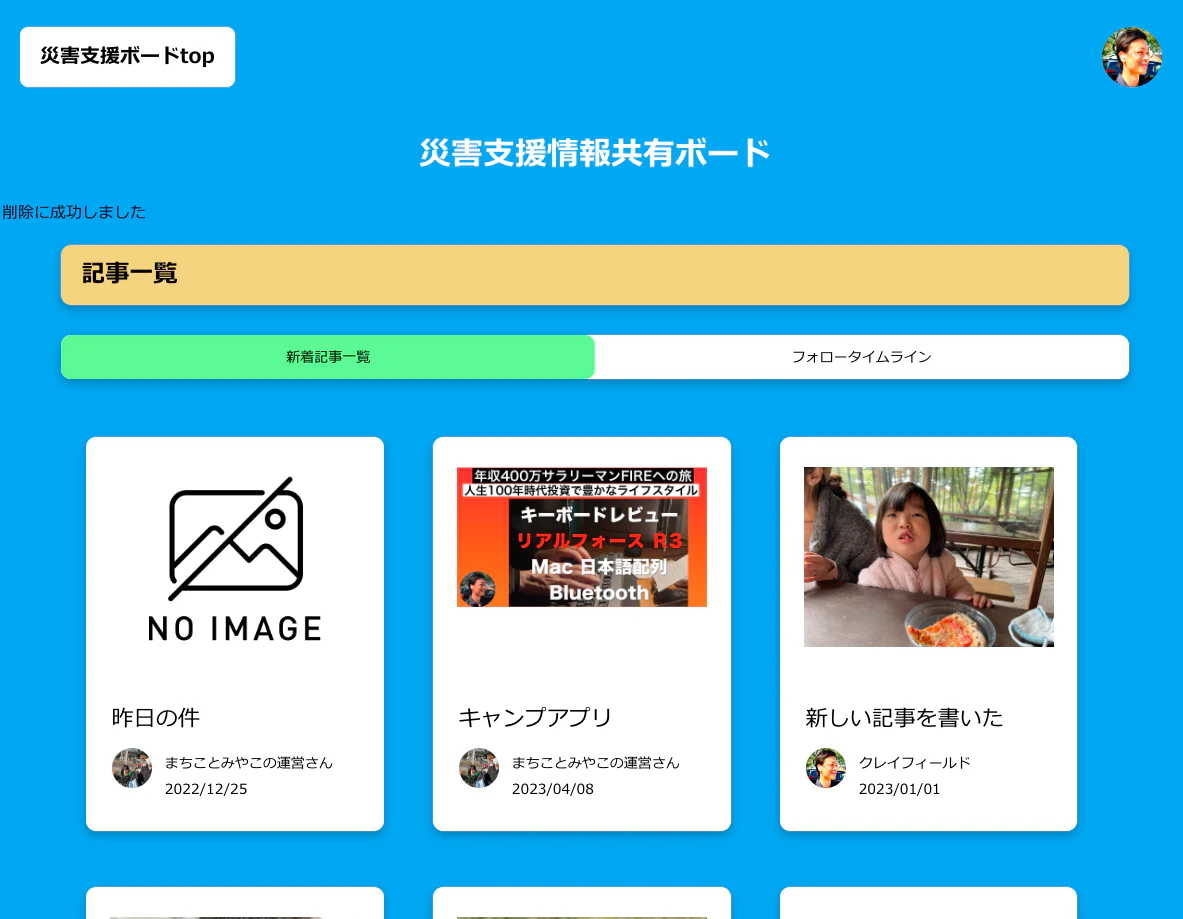
Task: Click the date 2022/12/25
Action: [x=206, y=789]
